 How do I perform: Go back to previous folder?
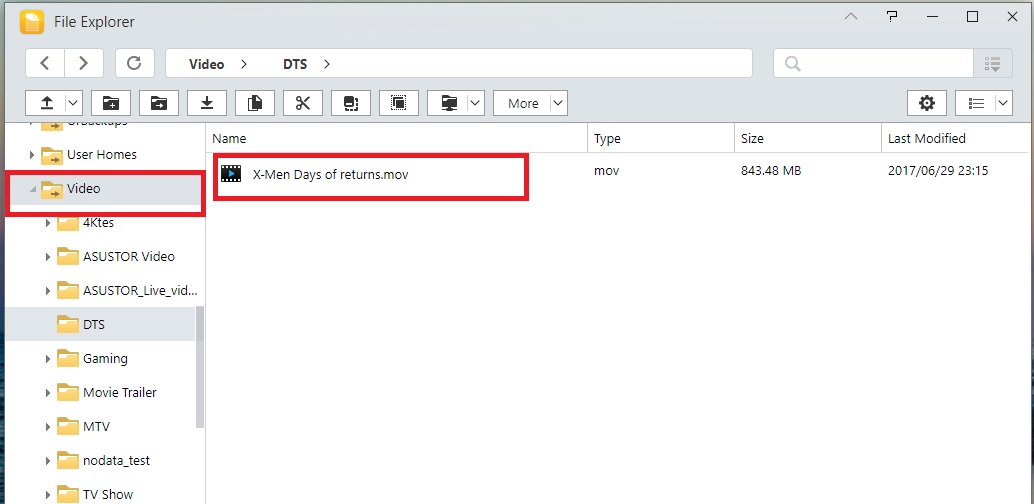click(45, 63)
